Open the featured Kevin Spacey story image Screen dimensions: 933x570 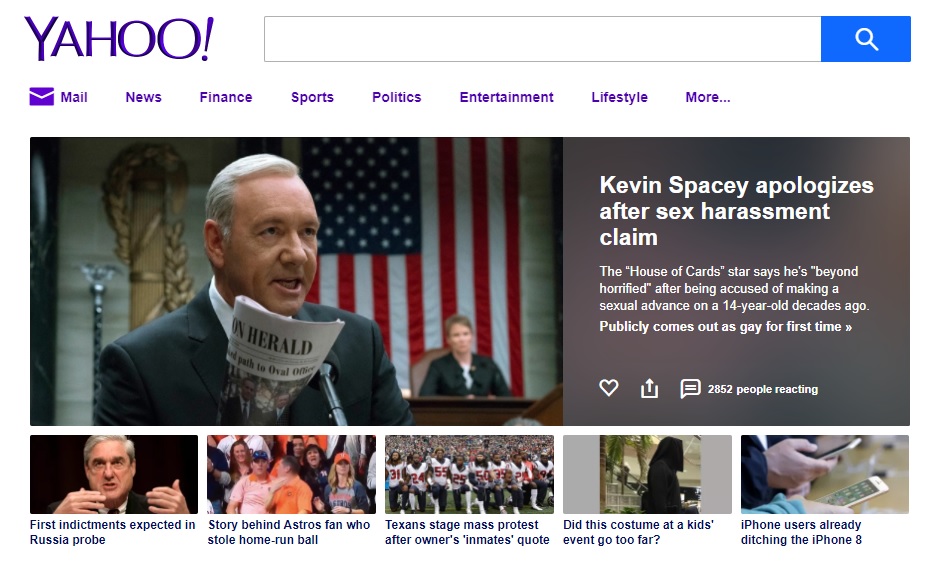click(296, 281)
